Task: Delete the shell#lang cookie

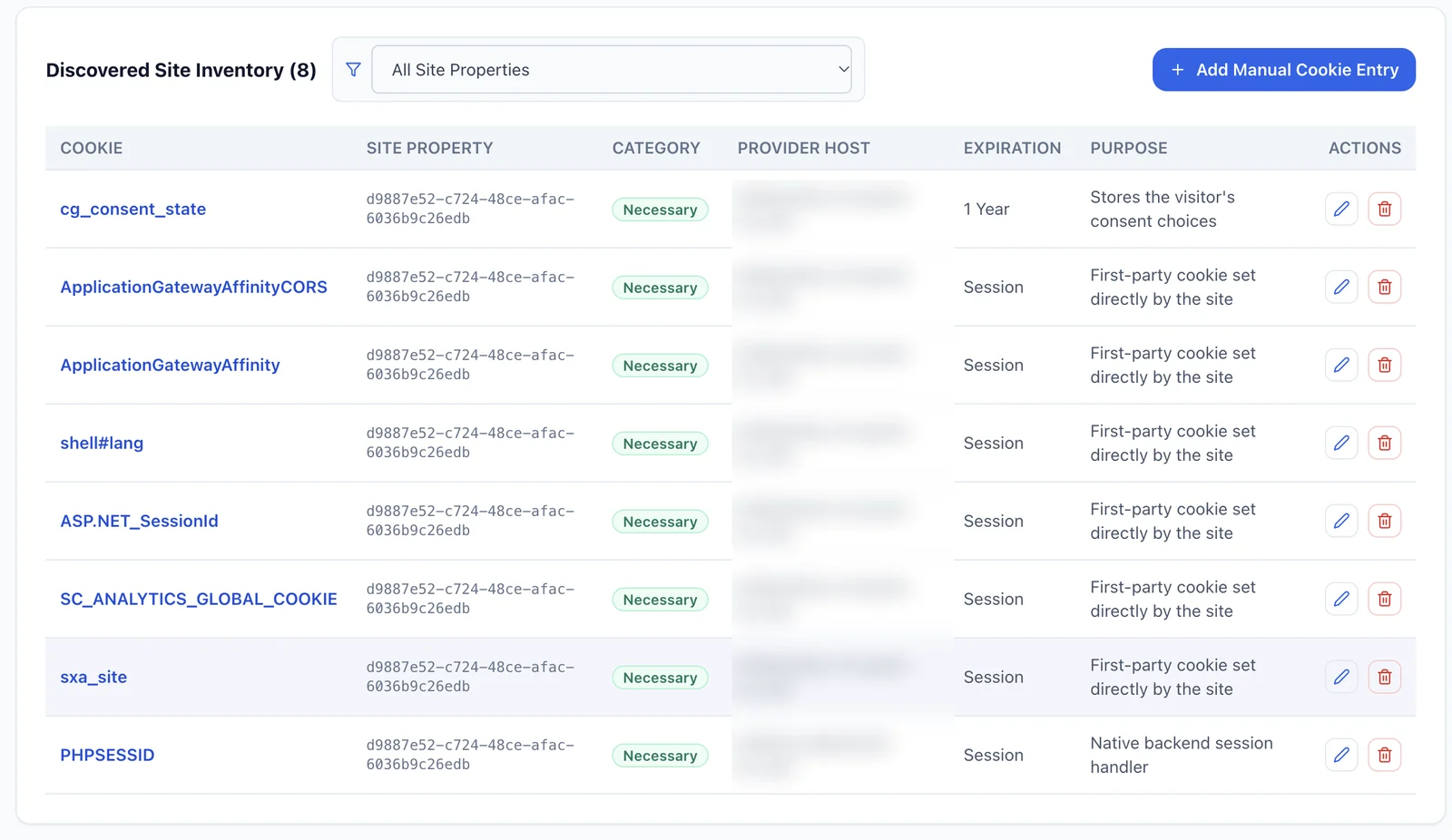Action: [1385, 443]
